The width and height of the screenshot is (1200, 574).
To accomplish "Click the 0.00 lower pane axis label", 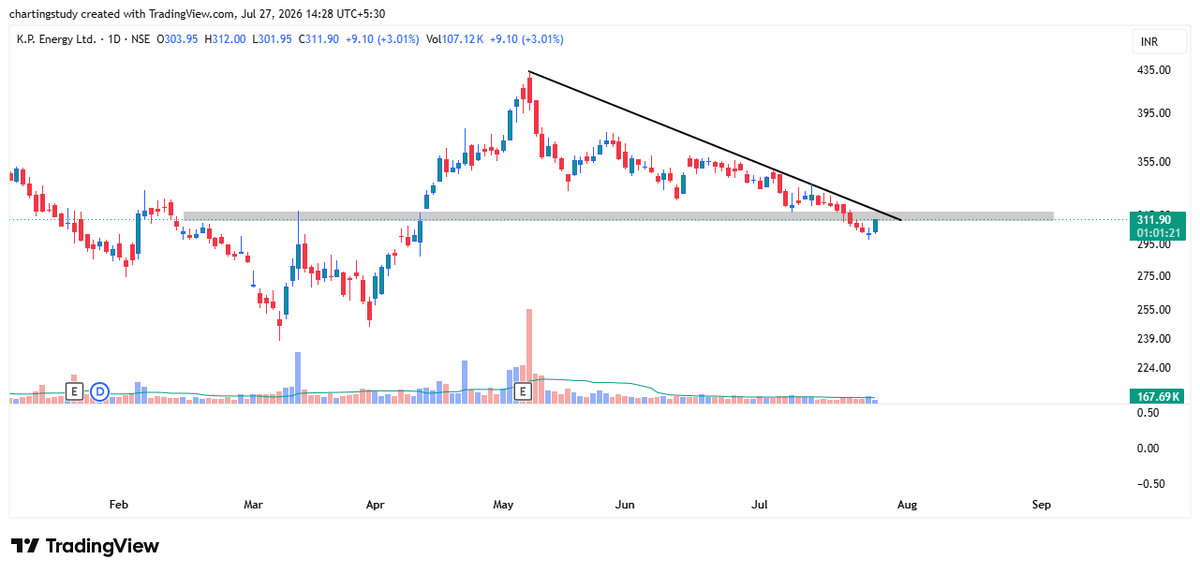I will 1147,448.
